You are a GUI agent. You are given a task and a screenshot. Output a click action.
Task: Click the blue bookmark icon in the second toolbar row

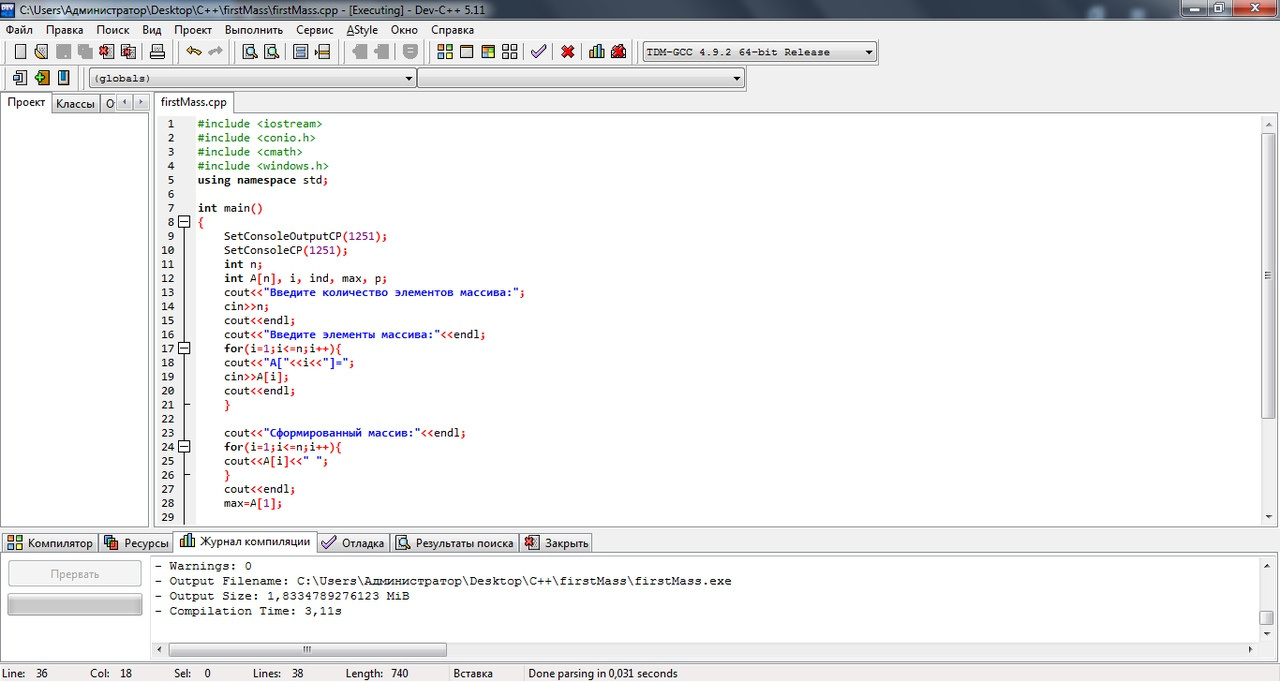pyautogui.click(x=63, y=78)
